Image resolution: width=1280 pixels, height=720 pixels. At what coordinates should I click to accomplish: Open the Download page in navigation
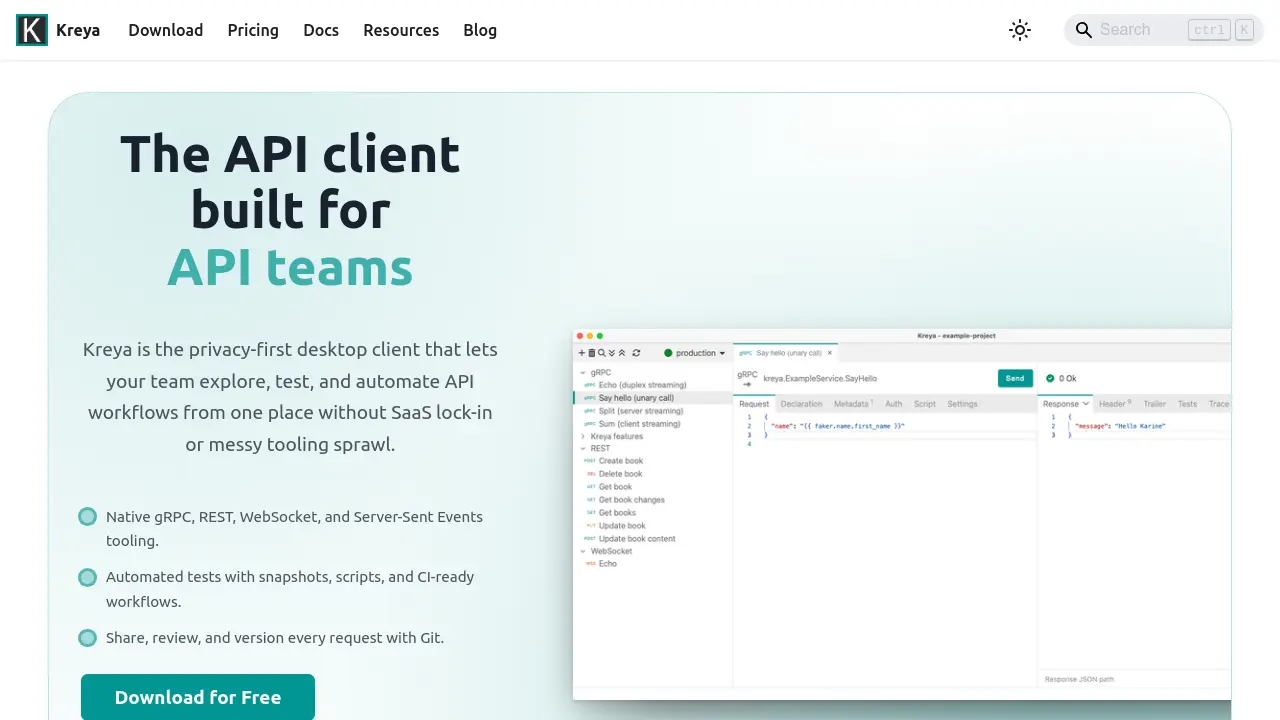pyautogui.click(x=166, y=30)
